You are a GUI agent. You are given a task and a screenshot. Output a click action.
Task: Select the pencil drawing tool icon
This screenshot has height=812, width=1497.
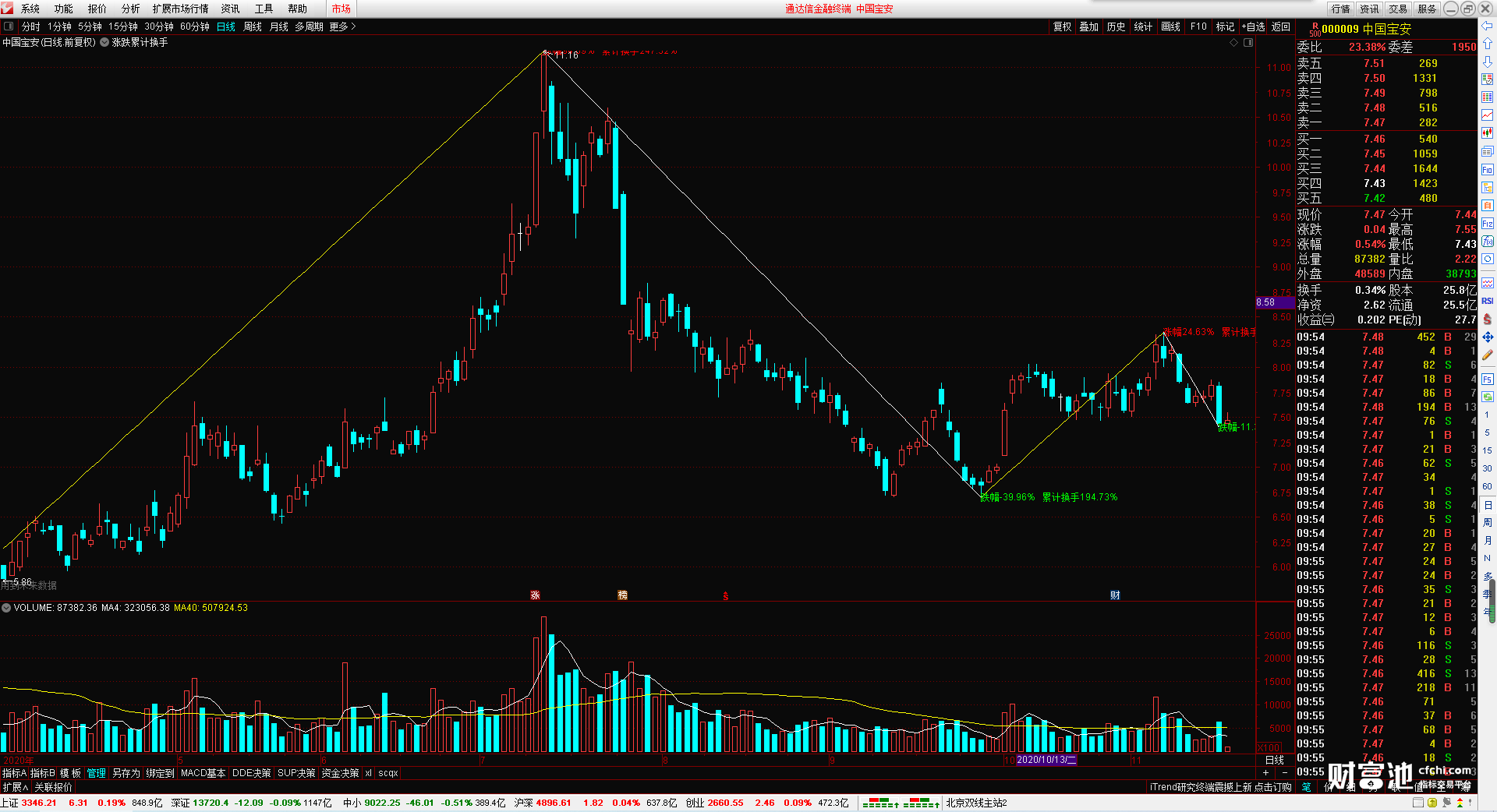click(x=1487, y=355)
